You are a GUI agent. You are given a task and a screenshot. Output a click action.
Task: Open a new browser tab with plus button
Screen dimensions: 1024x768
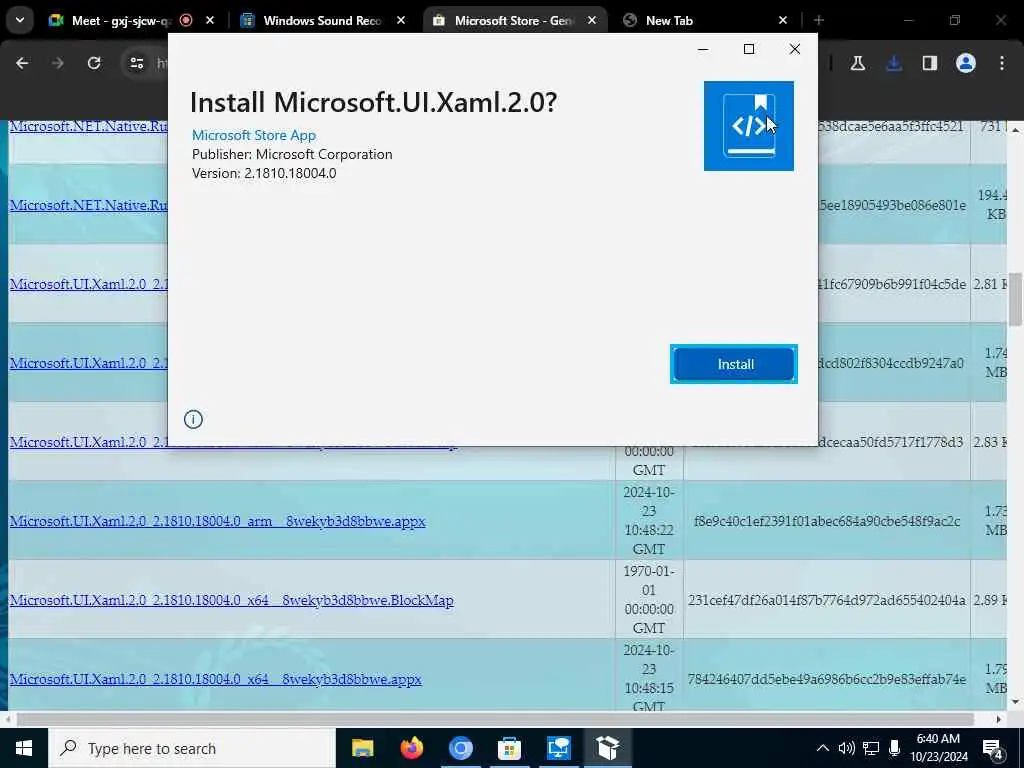tap(819, 20)
